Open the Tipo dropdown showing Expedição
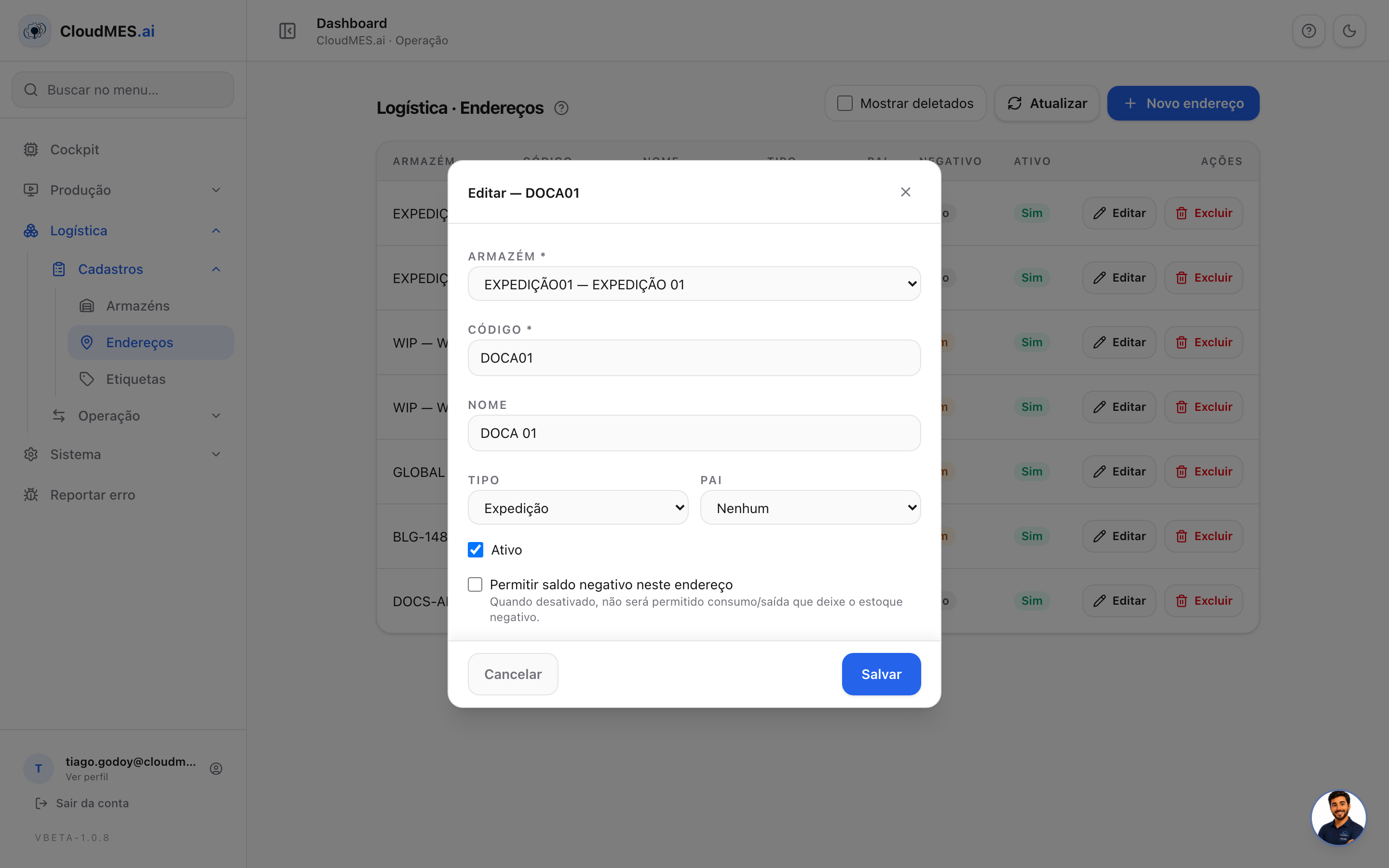1389x868 pixels. click(x=578, y=508)
